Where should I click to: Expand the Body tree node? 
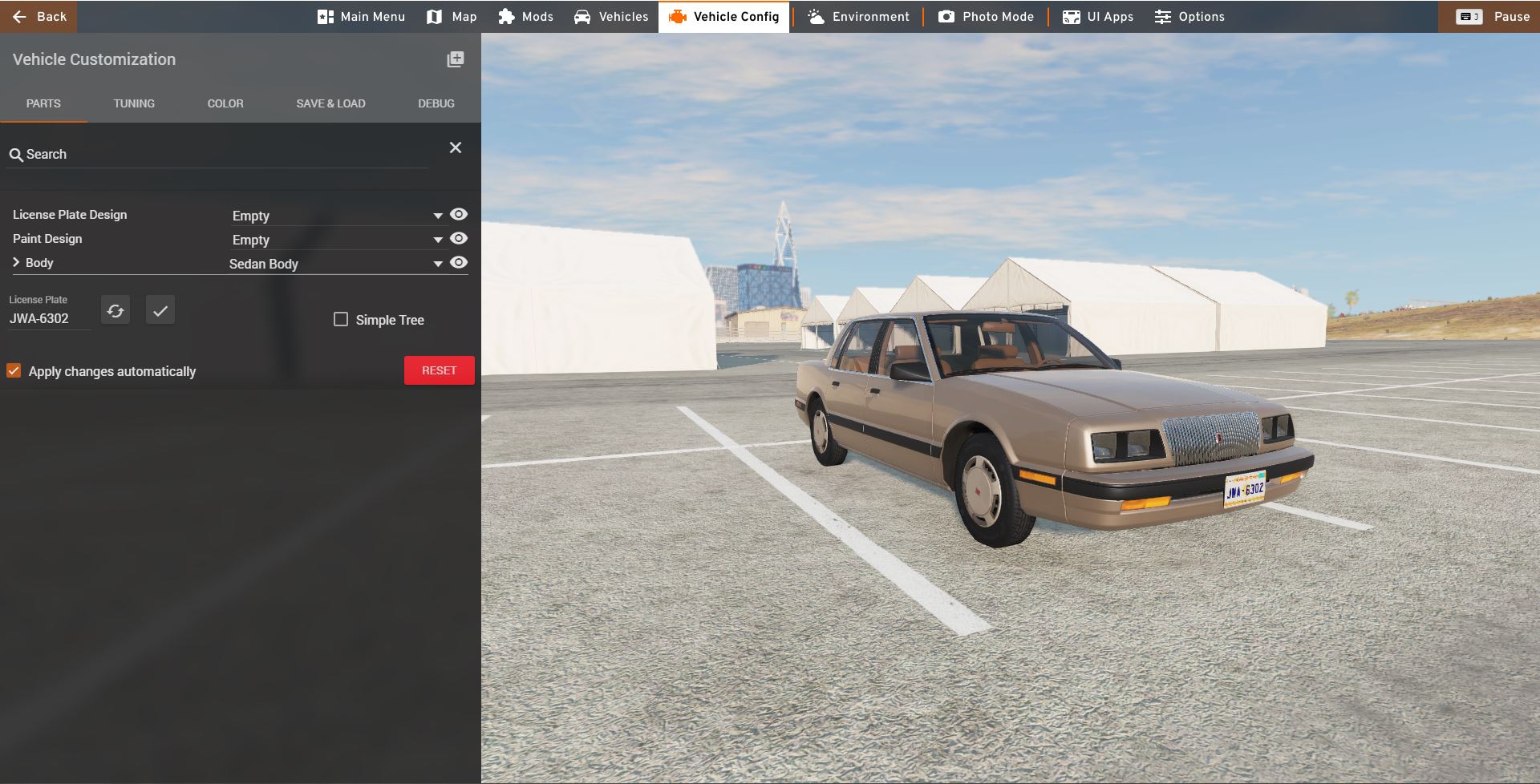pyautogui.click(x=16, y=262)
